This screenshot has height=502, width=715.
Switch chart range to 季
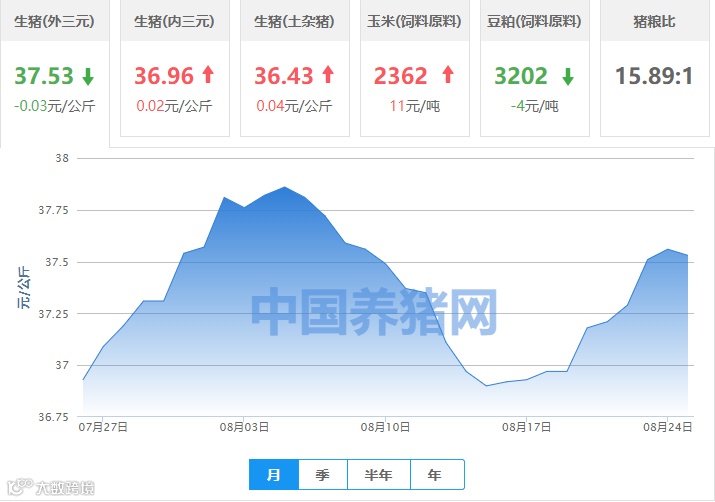tap(323, 475)
